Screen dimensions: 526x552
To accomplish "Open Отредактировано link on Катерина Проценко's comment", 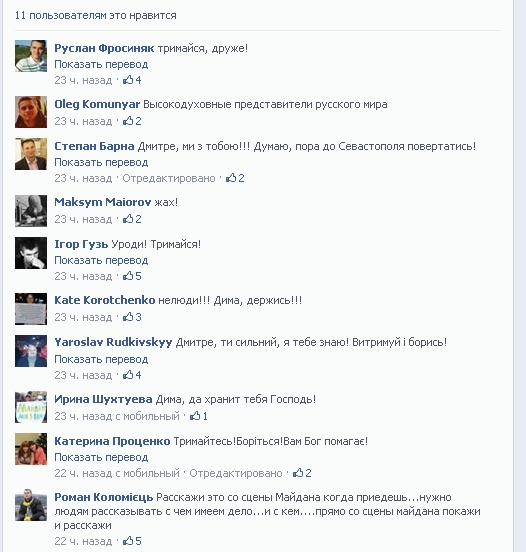I will coord(236,473).
